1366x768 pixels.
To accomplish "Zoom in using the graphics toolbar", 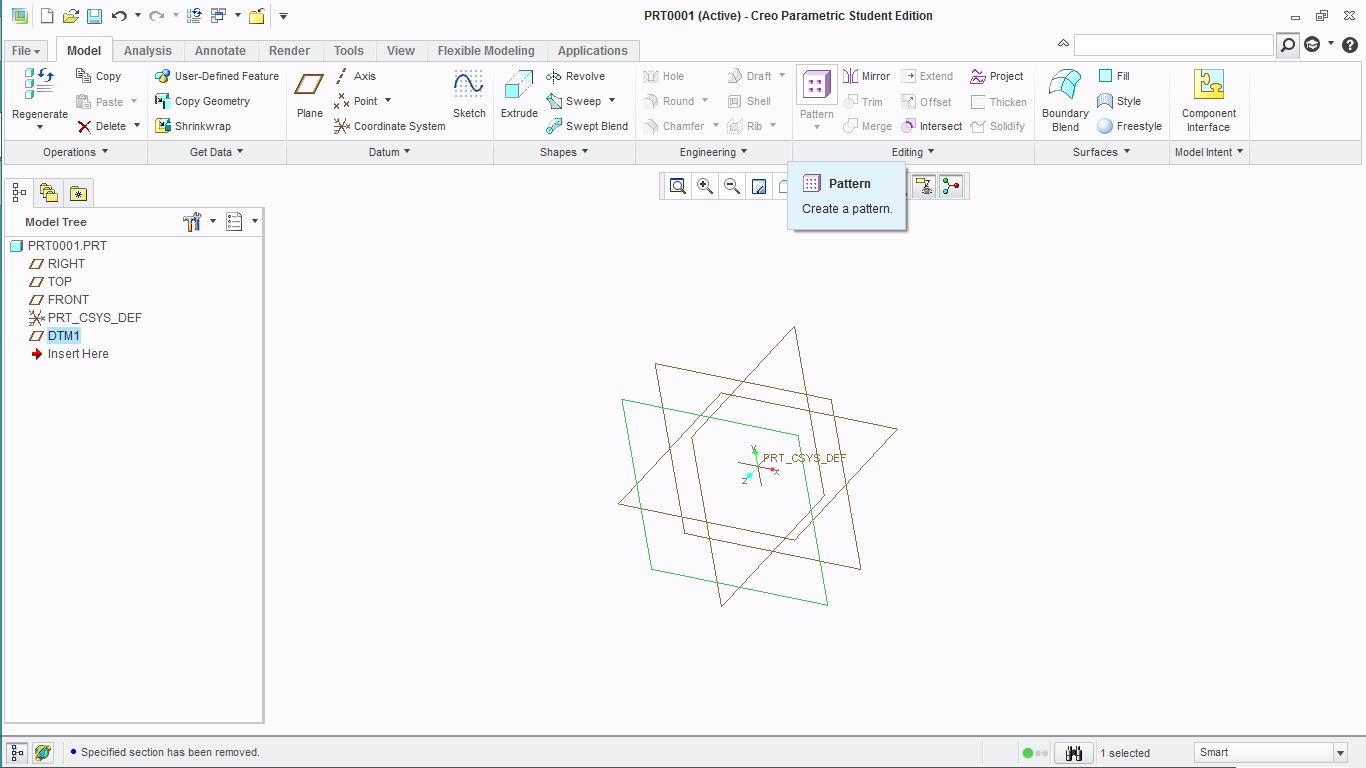I will coord(705,186).
